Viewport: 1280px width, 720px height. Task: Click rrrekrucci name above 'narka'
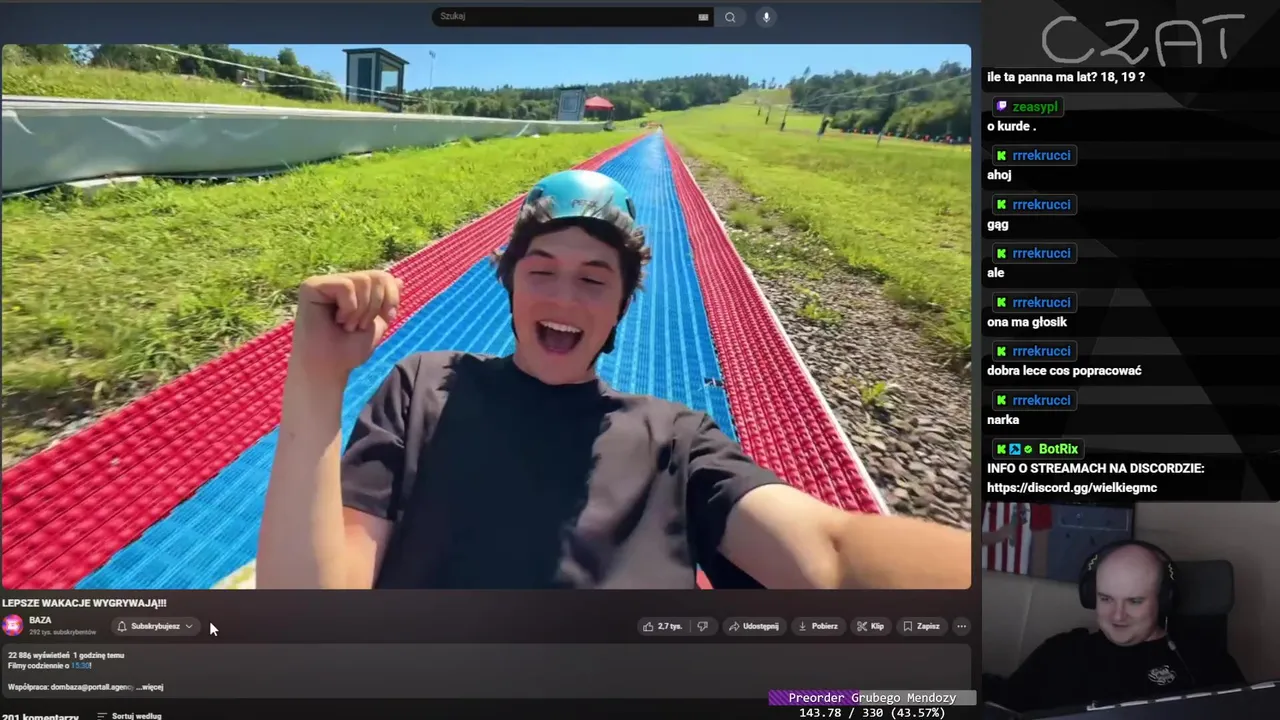click(x=1041, y=401)
